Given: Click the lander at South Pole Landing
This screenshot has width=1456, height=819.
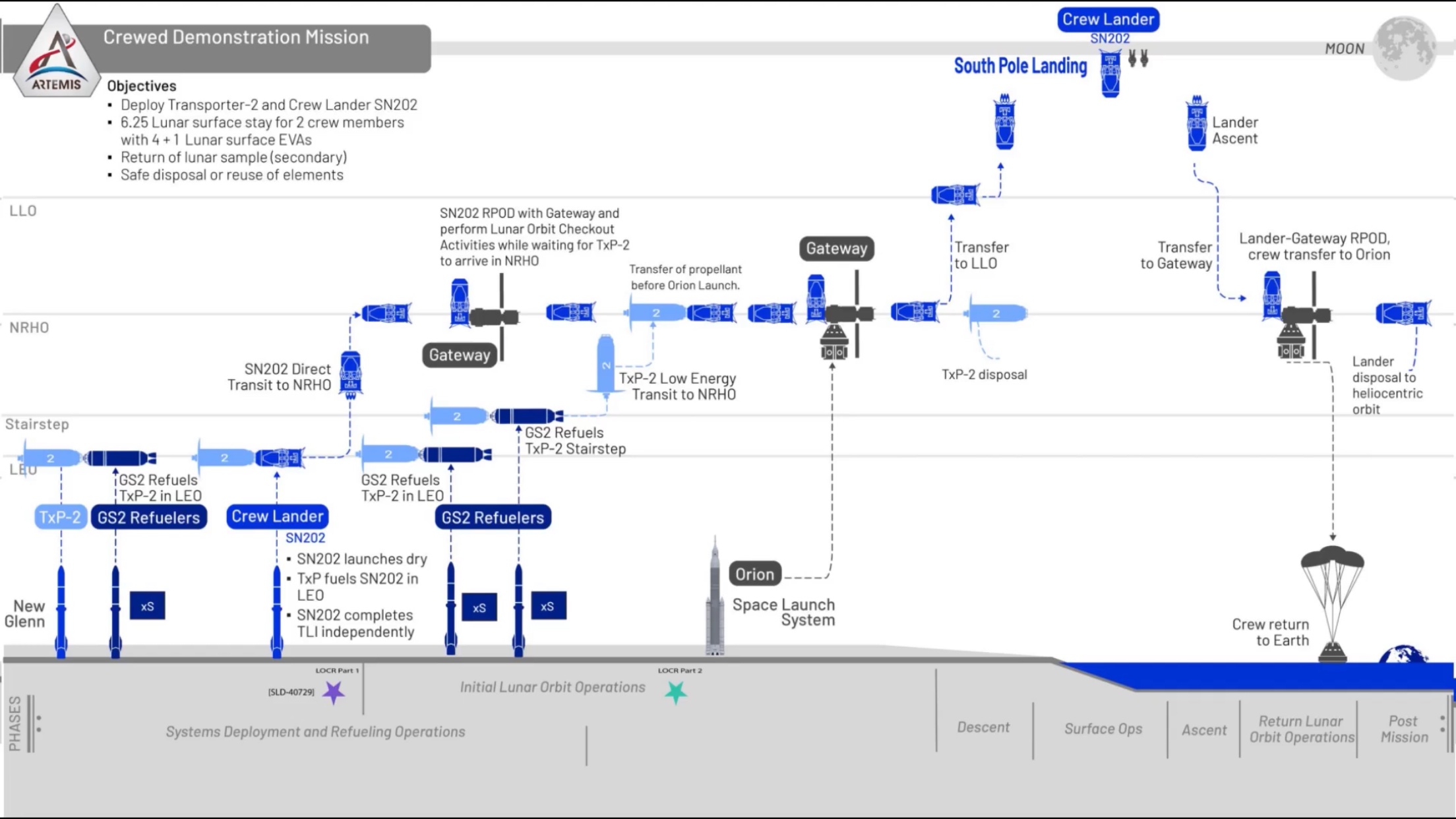Looking at the screenshot, I should 1110,74.
